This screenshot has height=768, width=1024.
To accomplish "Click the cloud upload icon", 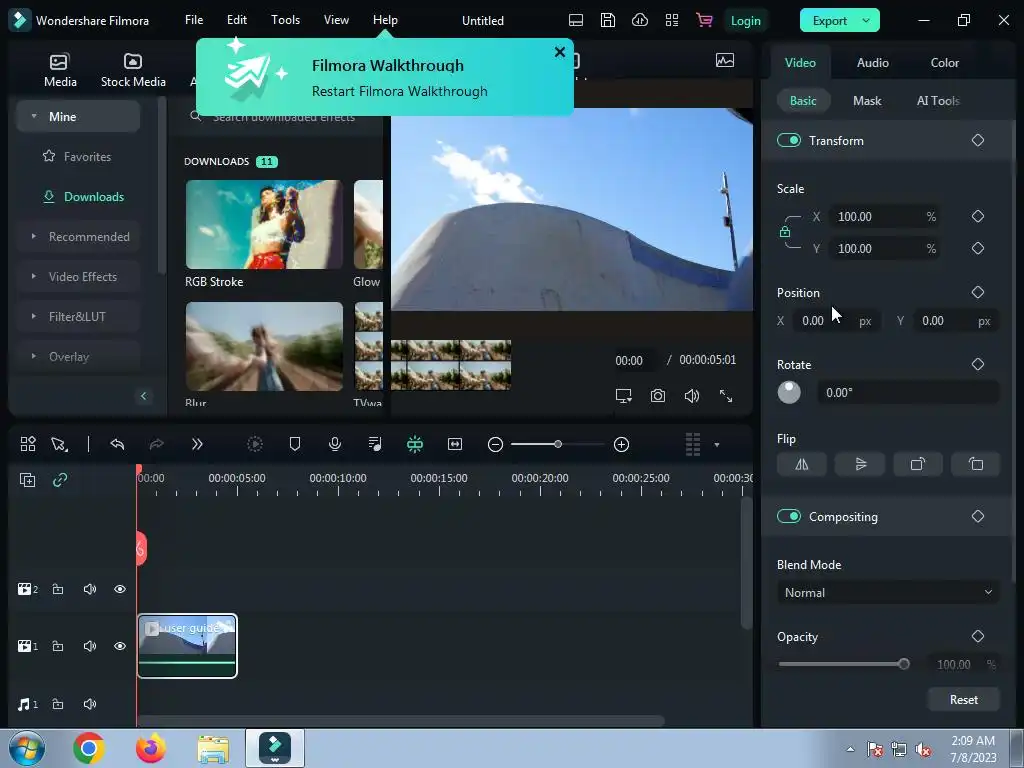I will pyautogui.click(x=639, y=20).
